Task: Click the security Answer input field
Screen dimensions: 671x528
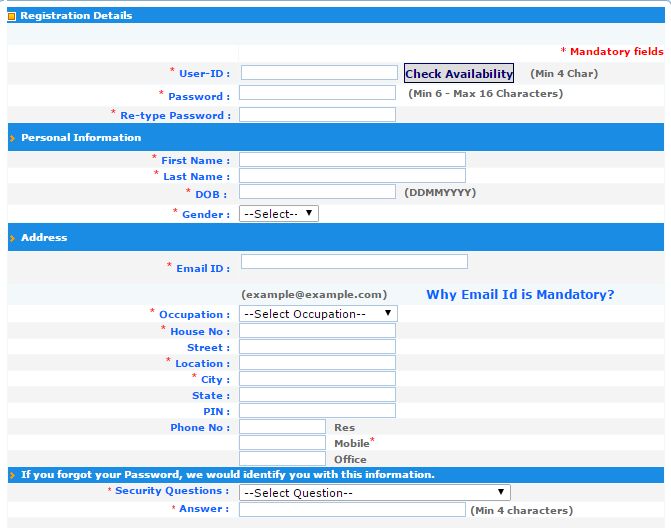Action: tap(352, 510)
